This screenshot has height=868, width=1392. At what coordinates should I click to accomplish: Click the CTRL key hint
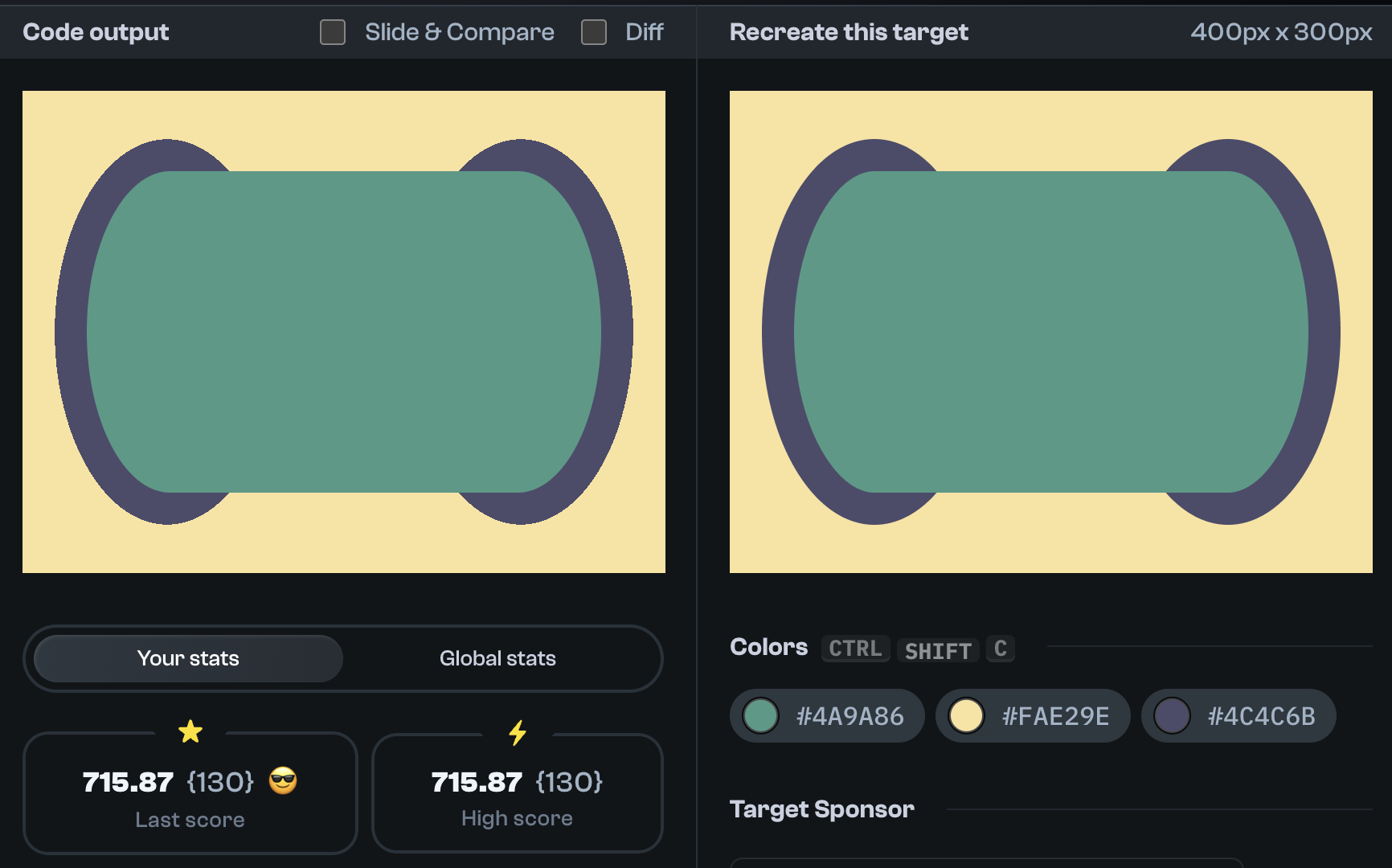tap(855, 649)
